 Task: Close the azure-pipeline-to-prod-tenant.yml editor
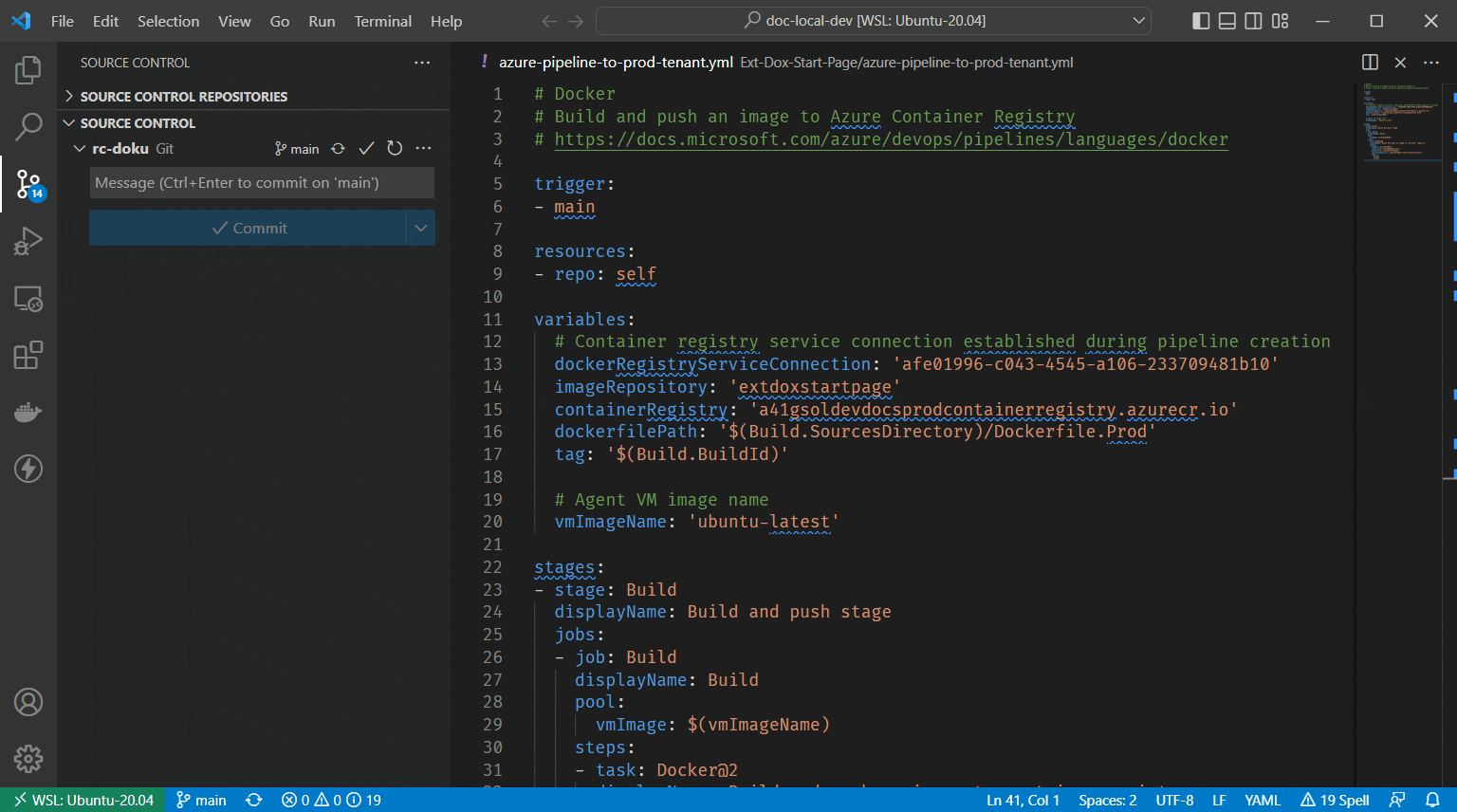[1400, 63]
